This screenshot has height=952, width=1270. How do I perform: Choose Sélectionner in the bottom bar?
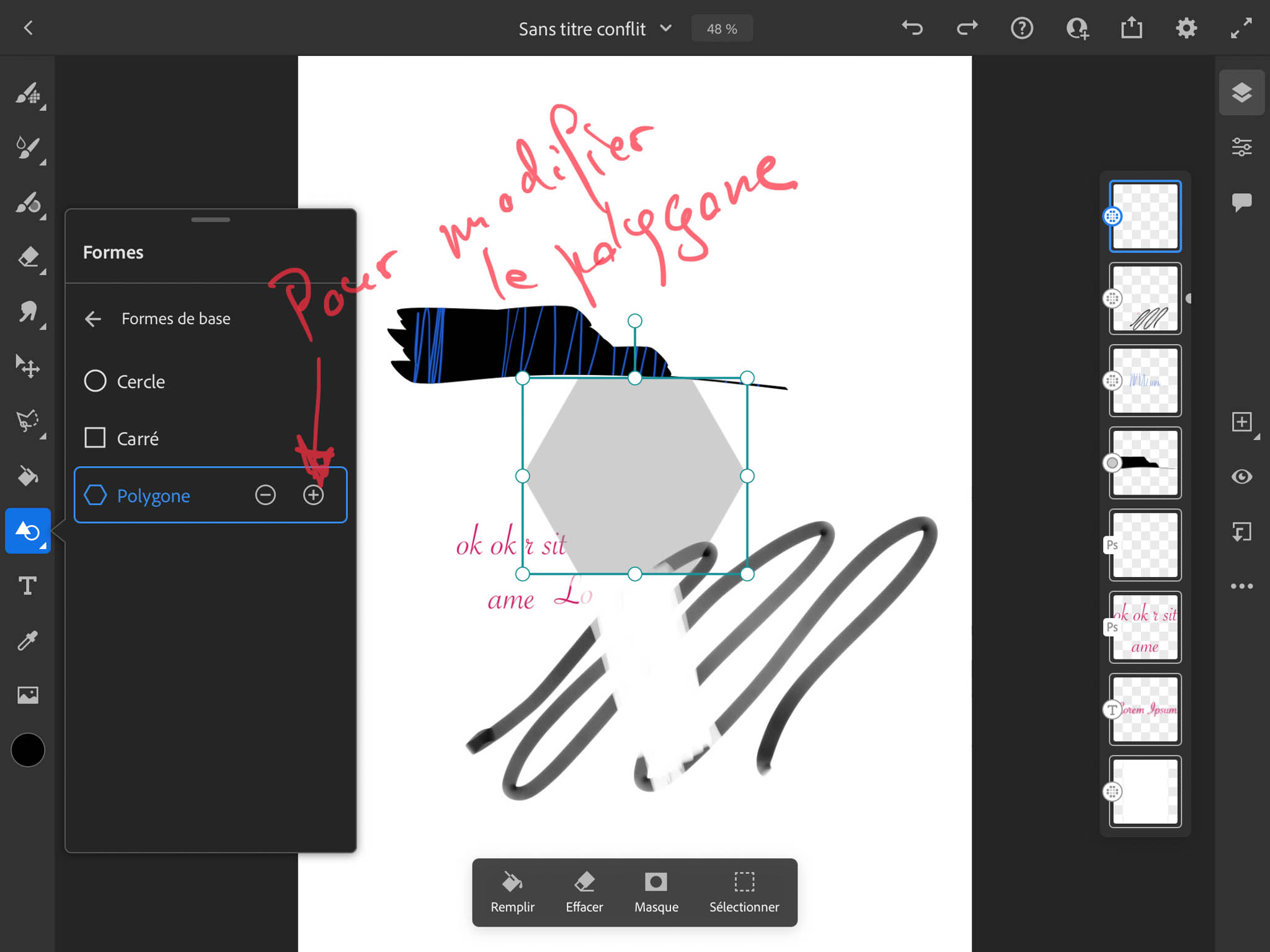[x=744, y=892]
